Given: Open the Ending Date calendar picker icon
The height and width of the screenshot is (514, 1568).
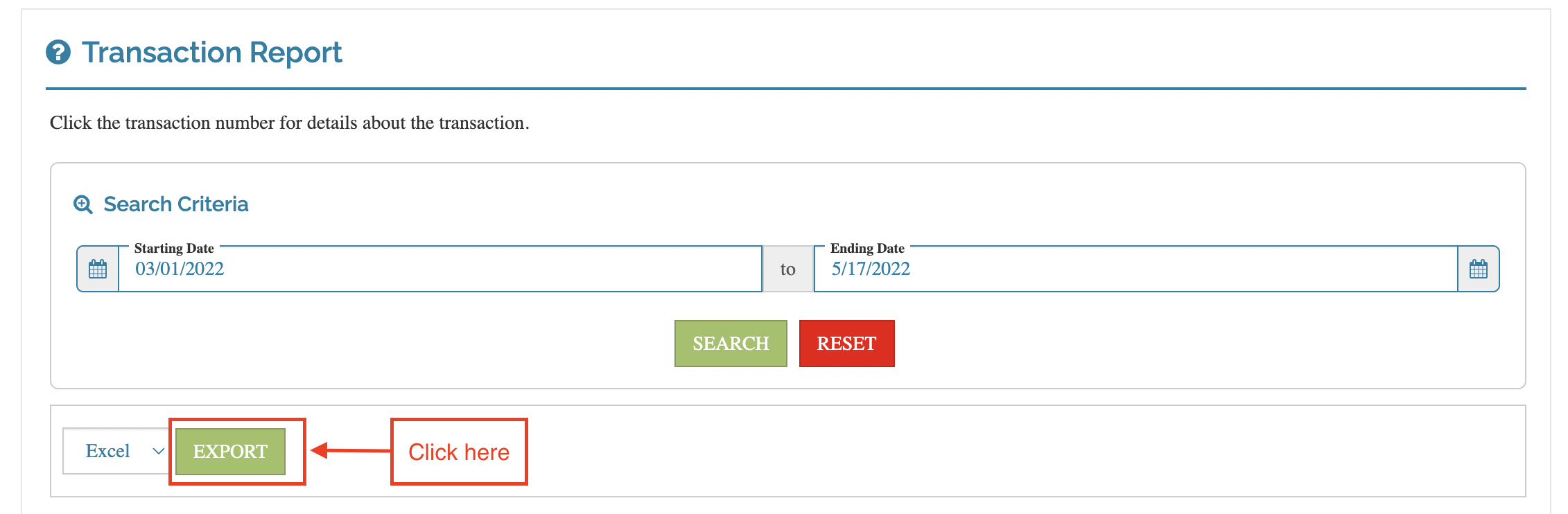Looking at the screenshot, I should coord(1478,269).
